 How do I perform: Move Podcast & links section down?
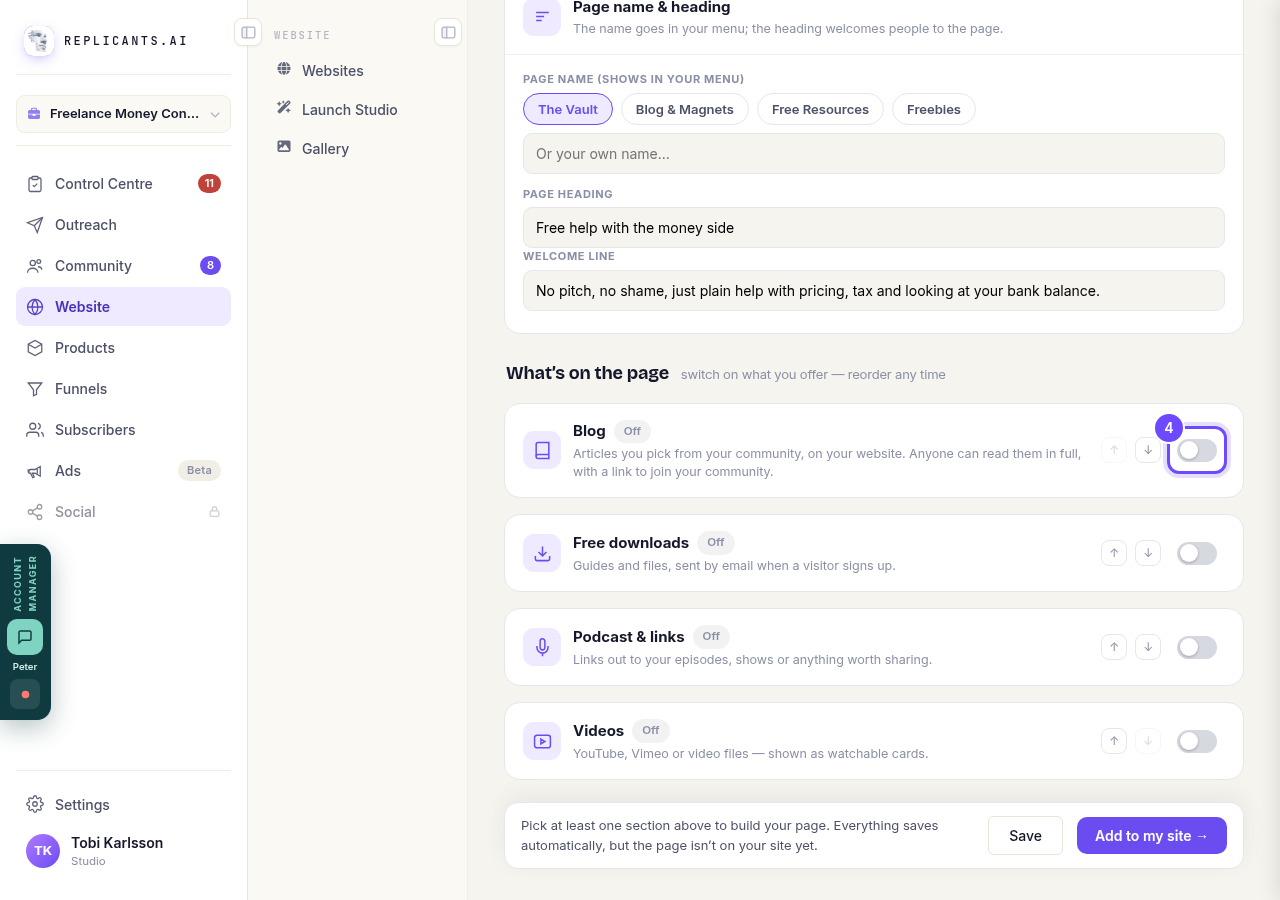click(x=1148, y=647)
